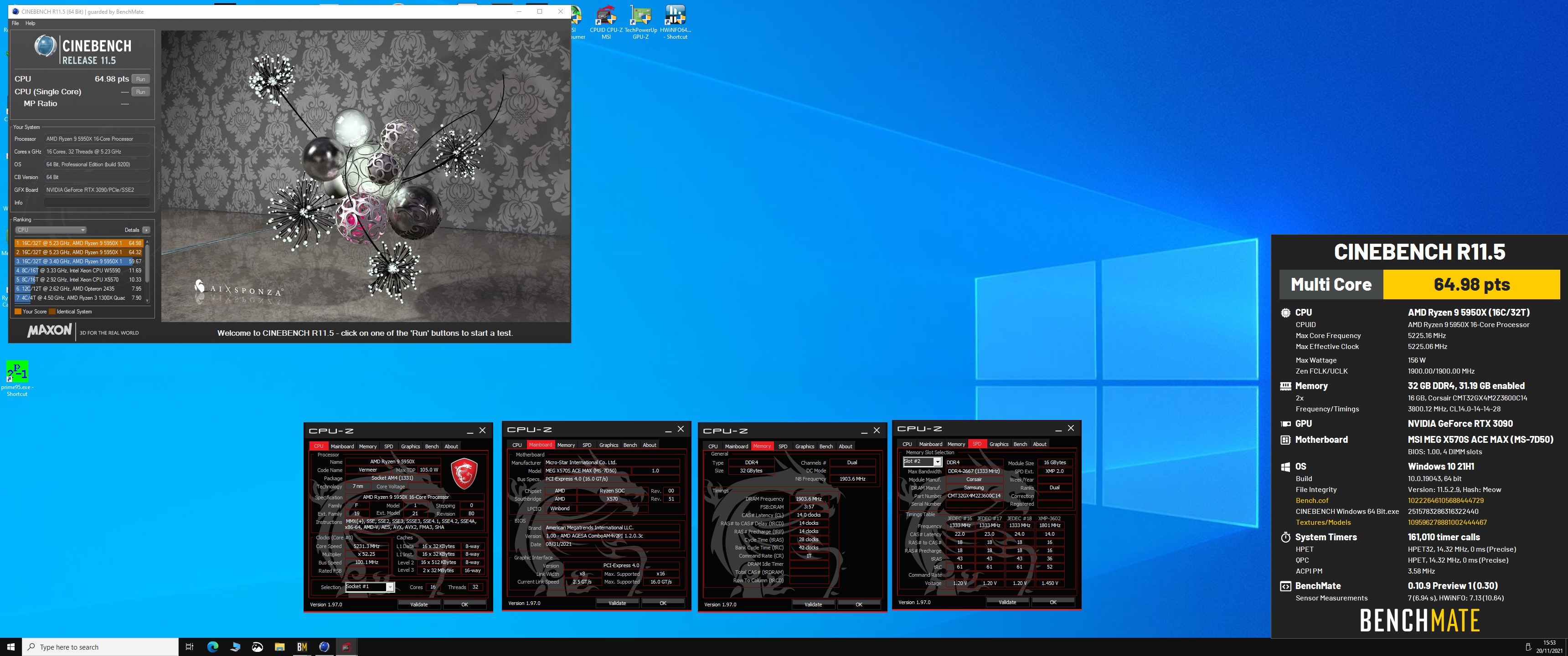
Task: Click Validate in the CPU-Z SPD window
Action: point(1007,602)
